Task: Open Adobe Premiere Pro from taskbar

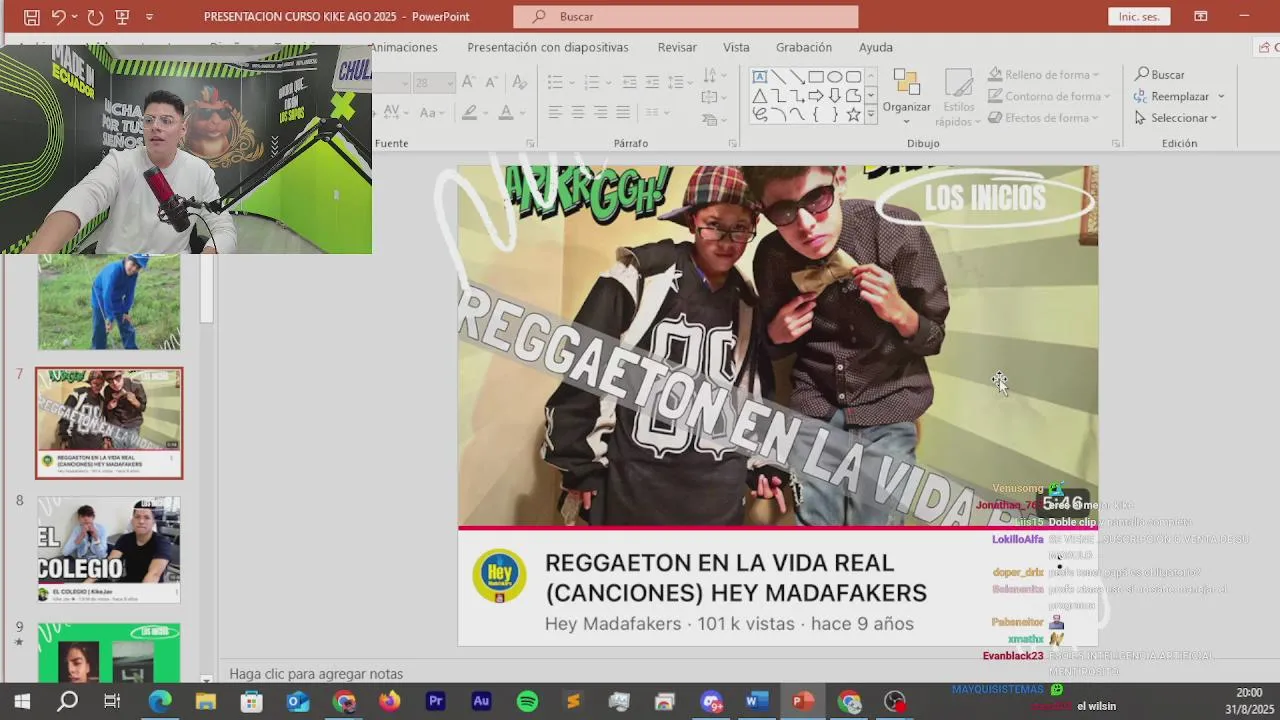Action: pyautogui.click(x=435, y=701)
